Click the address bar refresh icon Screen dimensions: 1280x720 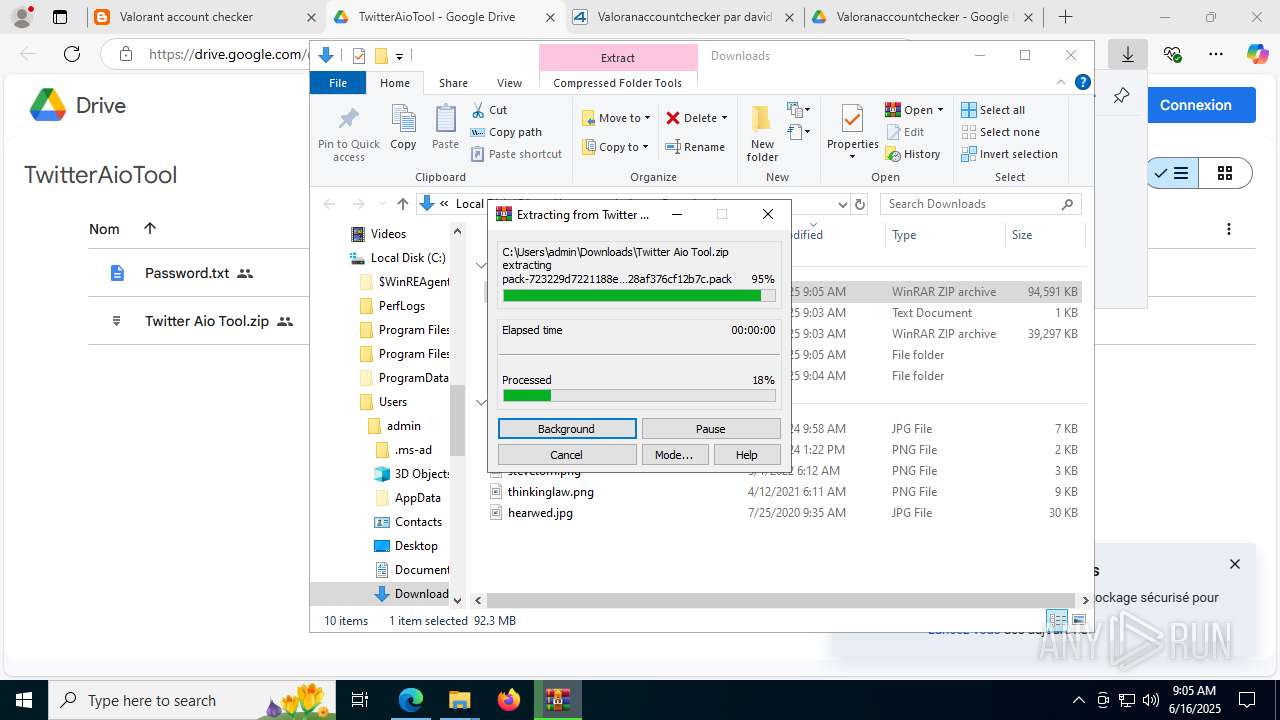pos(860,204)
